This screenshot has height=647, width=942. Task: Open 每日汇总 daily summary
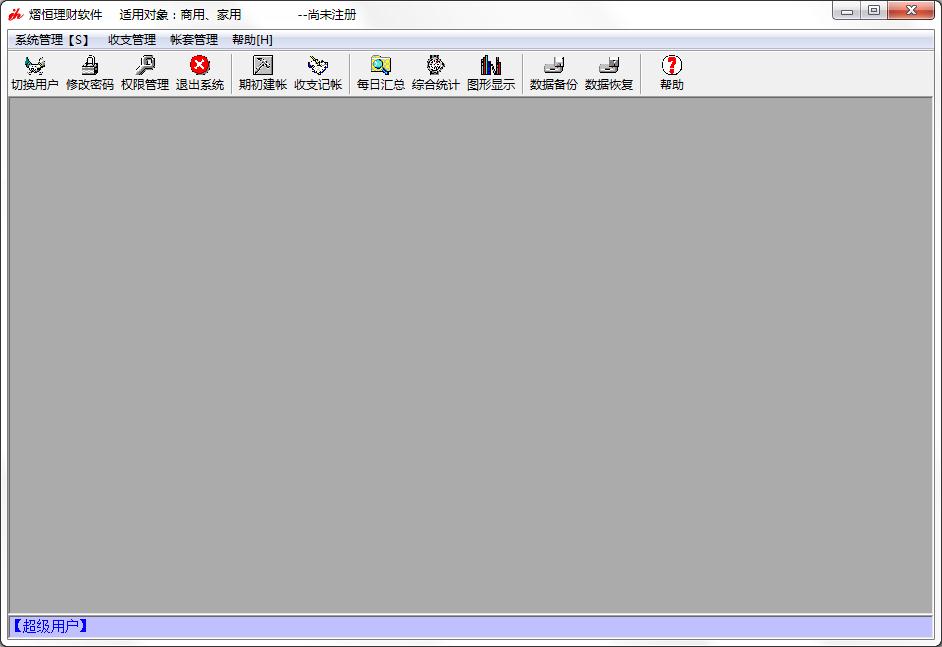coord(380,73)
